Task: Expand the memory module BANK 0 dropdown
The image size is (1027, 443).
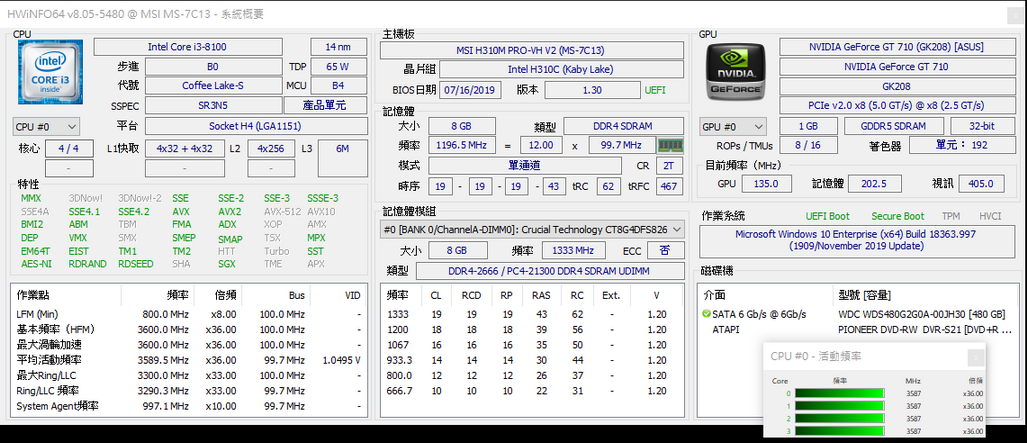Action: pyautogui.click(x=532, y=230)
